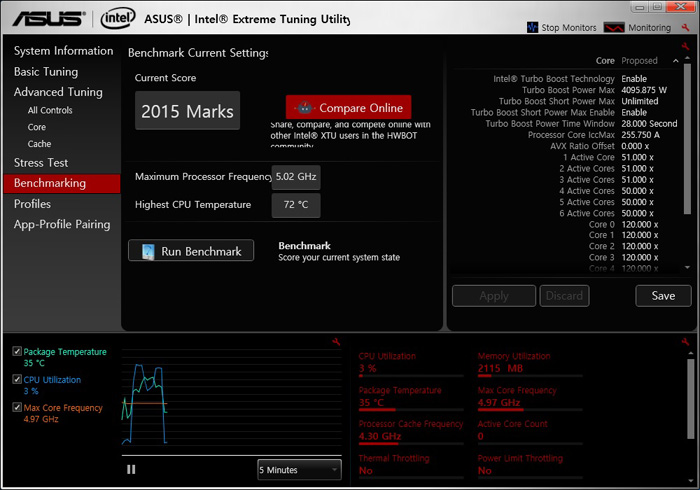Click the Proposed column header

coord(639,61)
